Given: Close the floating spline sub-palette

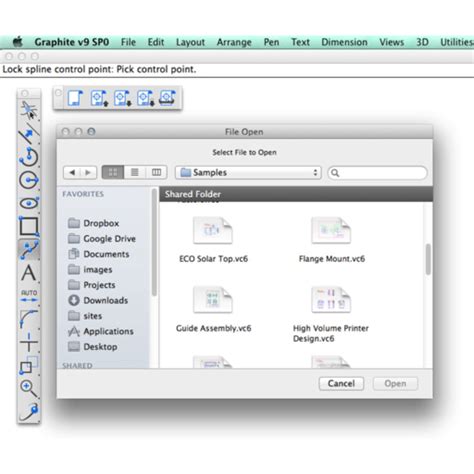Looking at the screenshot, I should point(58,93).
